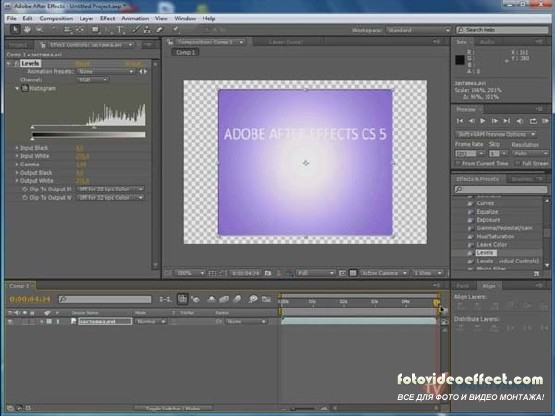Click the histogram gamma midpoint slider

tap(94, 127)
